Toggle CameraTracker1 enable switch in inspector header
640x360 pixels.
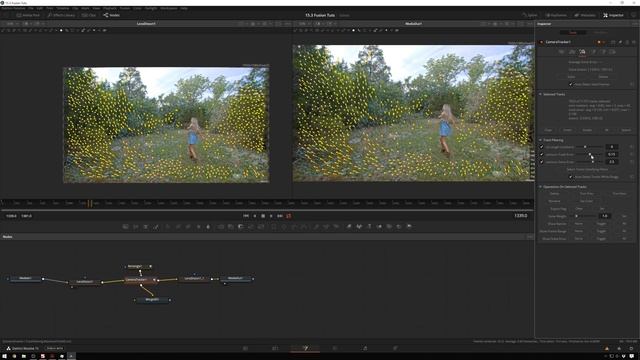point(541,42)
